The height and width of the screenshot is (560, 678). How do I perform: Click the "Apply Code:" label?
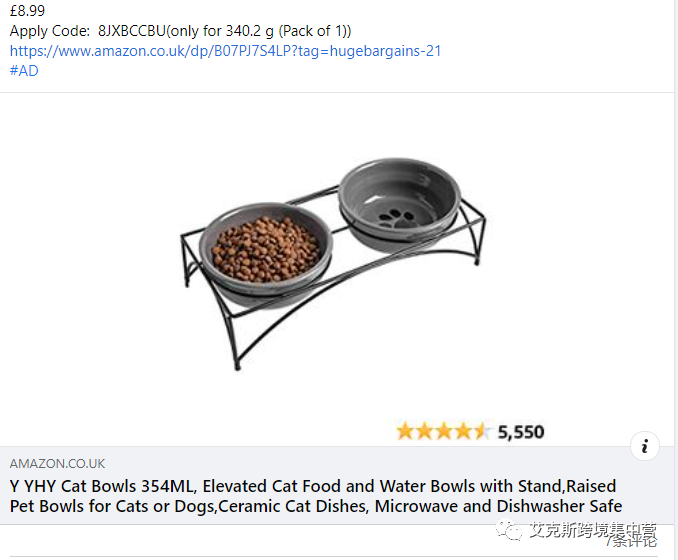(x=50, y=31)
